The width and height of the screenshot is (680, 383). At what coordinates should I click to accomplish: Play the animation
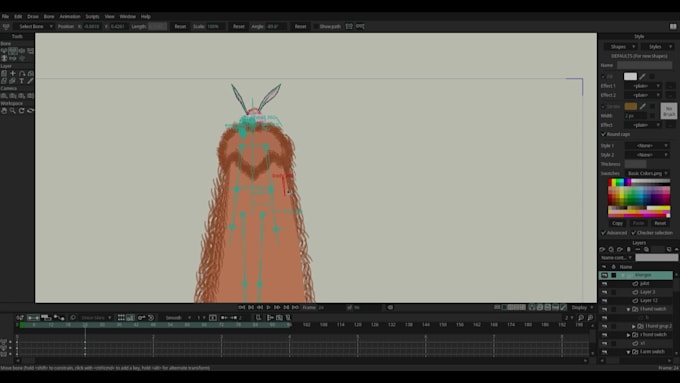coord(268,307)
